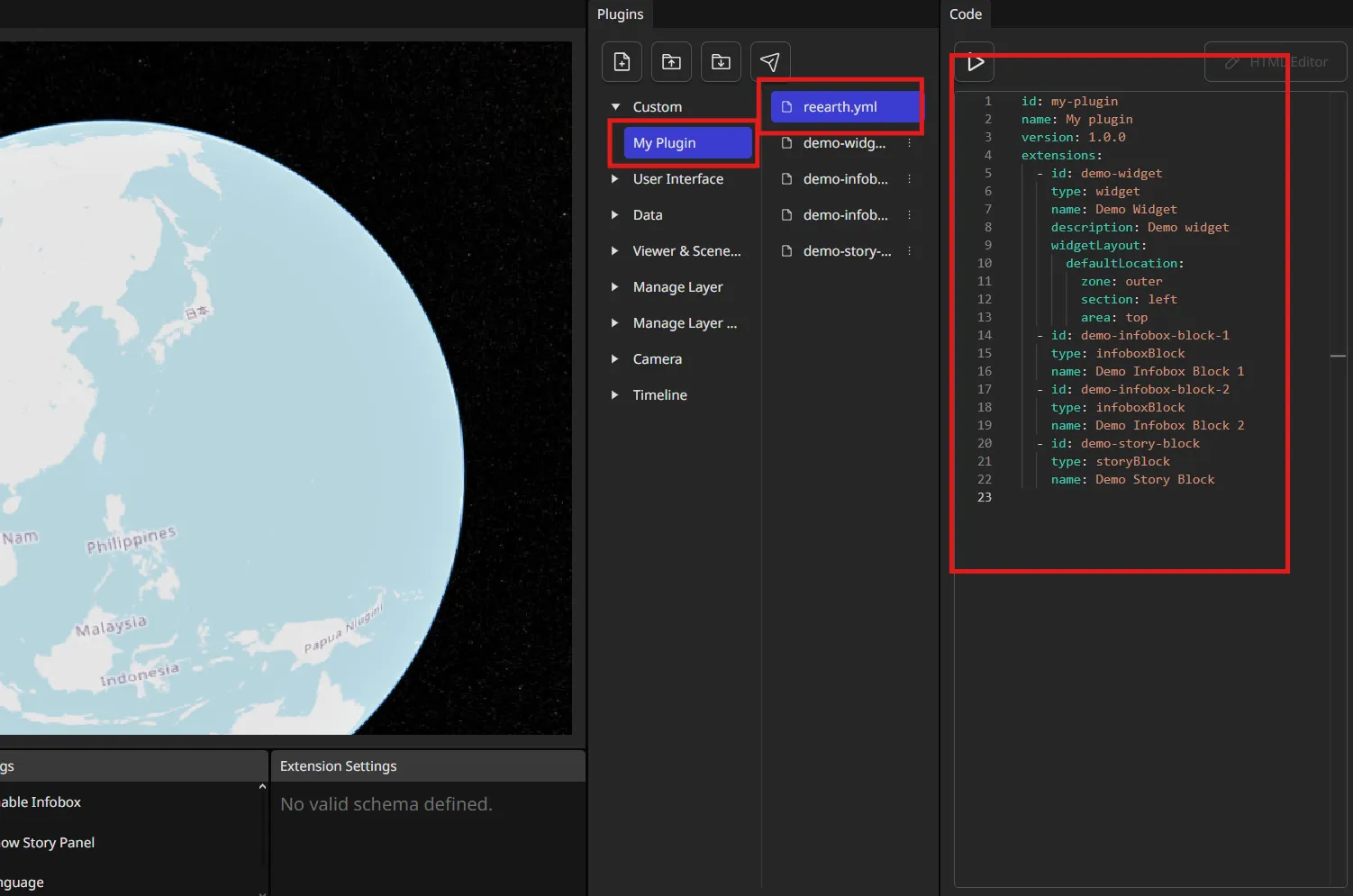The width and height of the screenshot is (1353, 896).
Task: Click the Philippines label on the globe
Action: click(x=132, y=539)
